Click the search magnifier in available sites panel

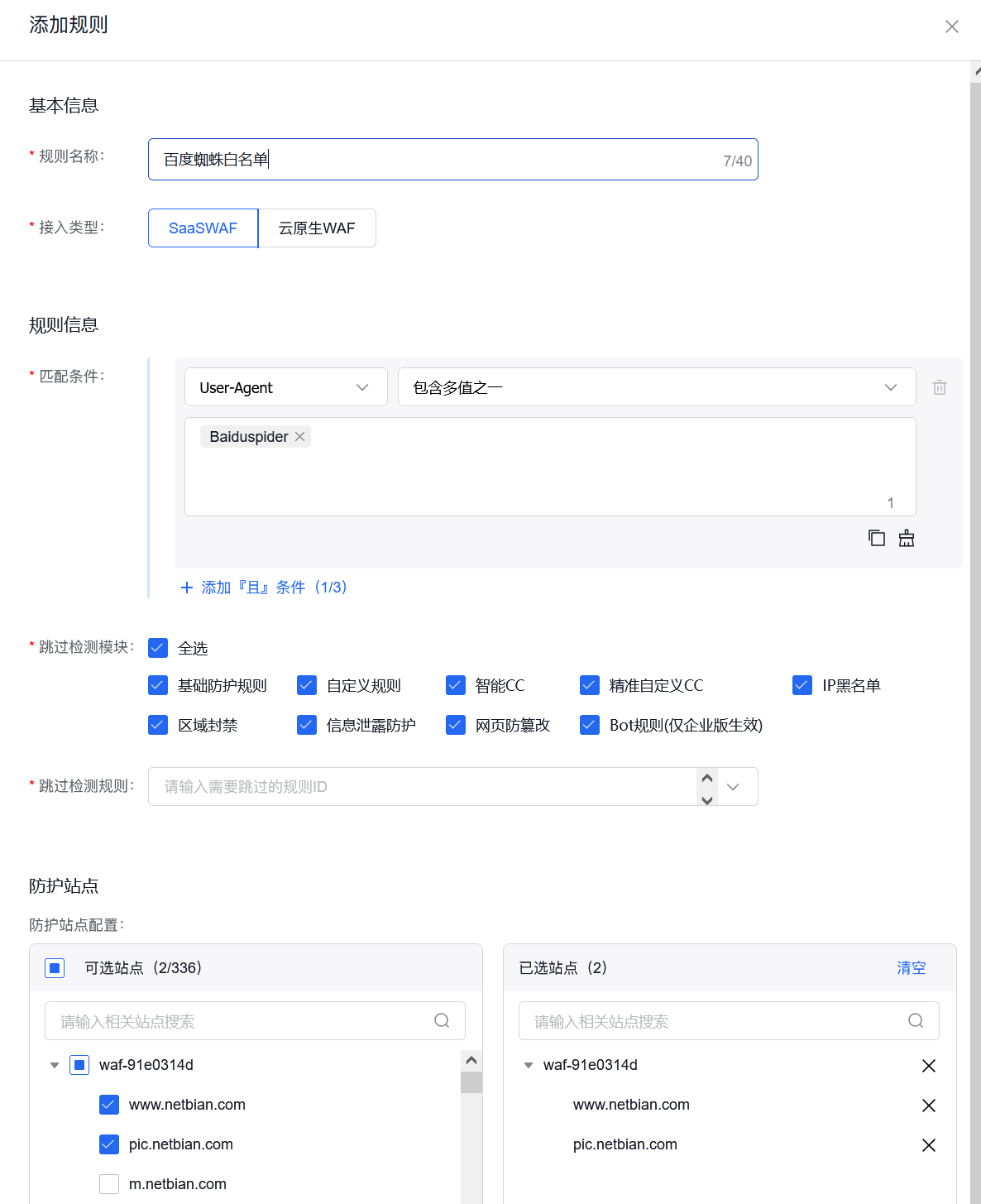click(x=442, y=1020)
